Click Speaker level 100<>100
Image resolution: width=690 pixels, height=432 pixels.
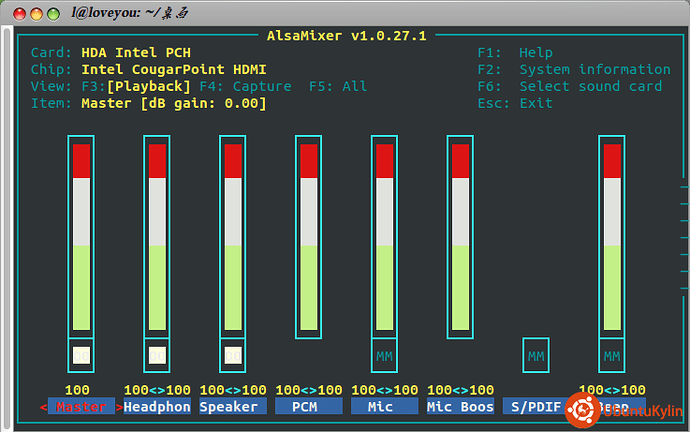click(x=233, y=390)
